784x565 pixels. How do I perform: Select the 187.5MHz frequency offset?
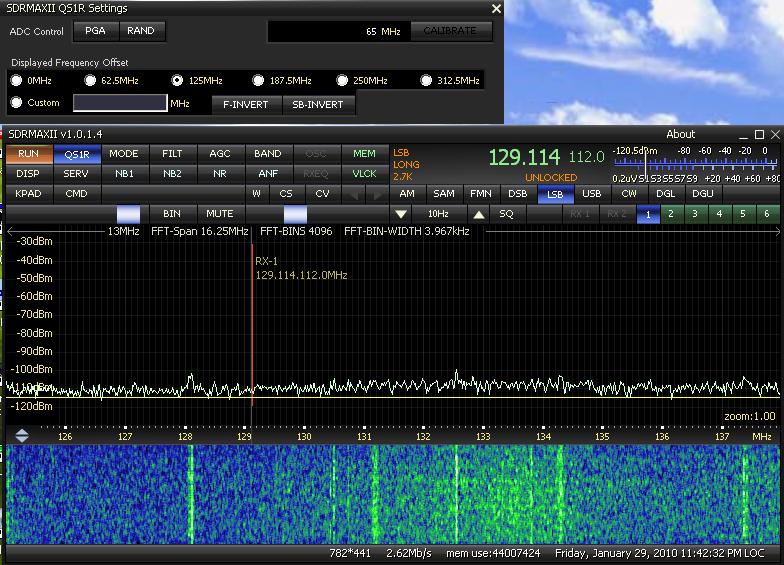click(x=258, y=80)
